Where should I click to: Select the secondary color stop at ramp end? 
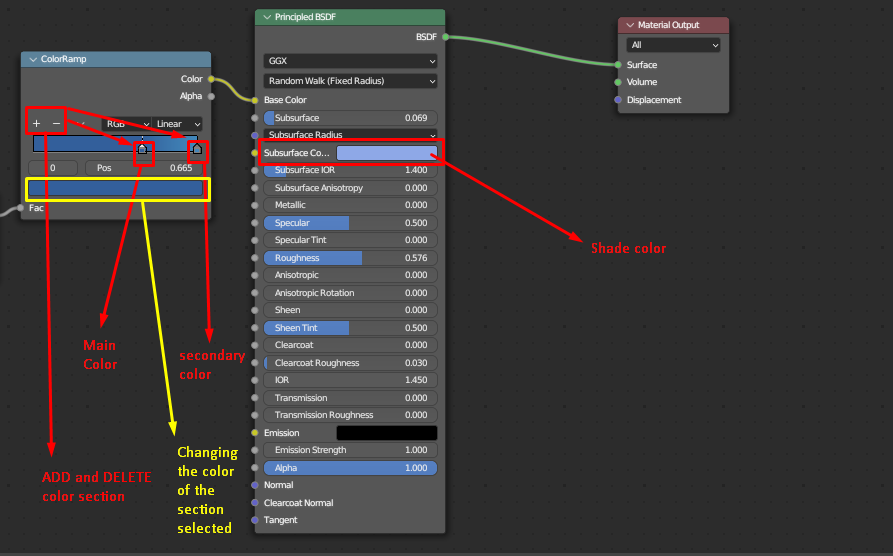point(197,149)
